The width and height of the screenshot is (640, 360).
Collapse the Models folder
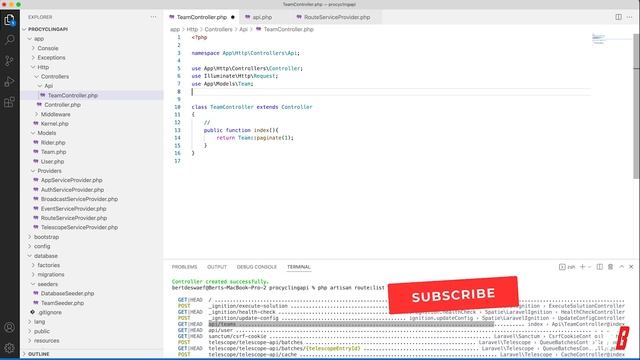47,133
